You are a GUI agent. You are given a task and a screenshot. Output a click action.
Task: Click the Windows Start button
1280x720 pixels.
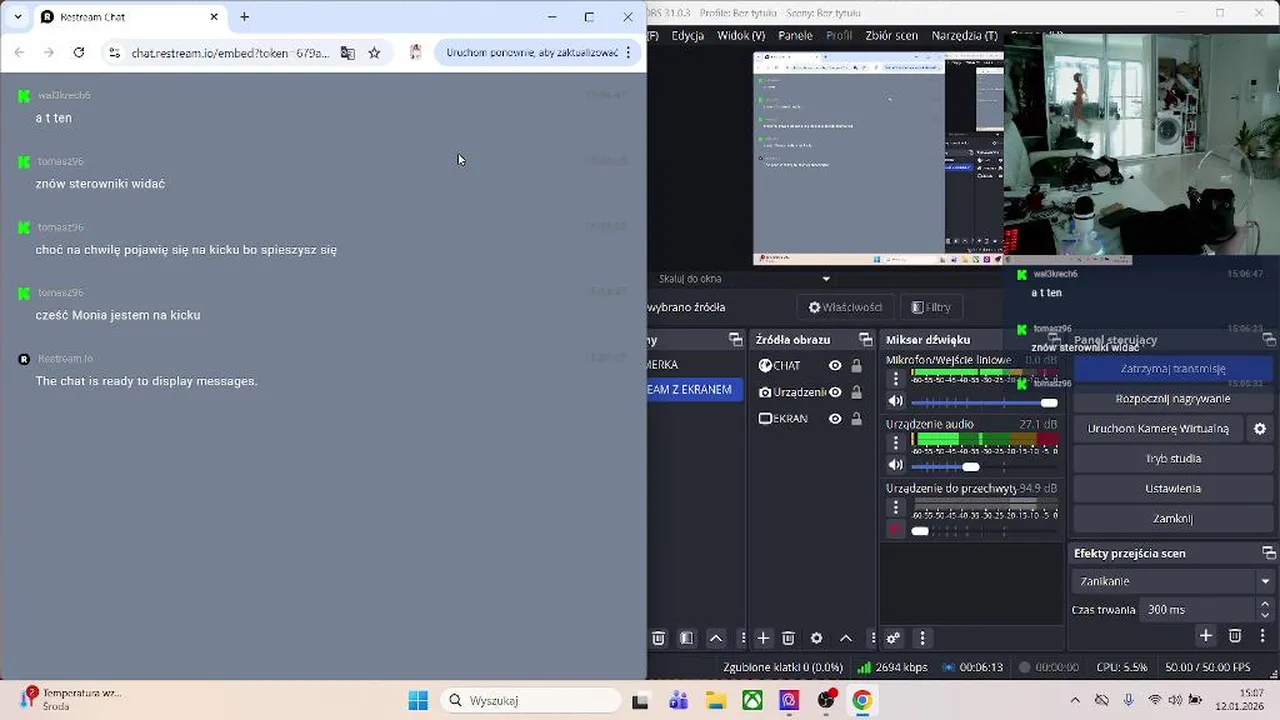[418, 700]
